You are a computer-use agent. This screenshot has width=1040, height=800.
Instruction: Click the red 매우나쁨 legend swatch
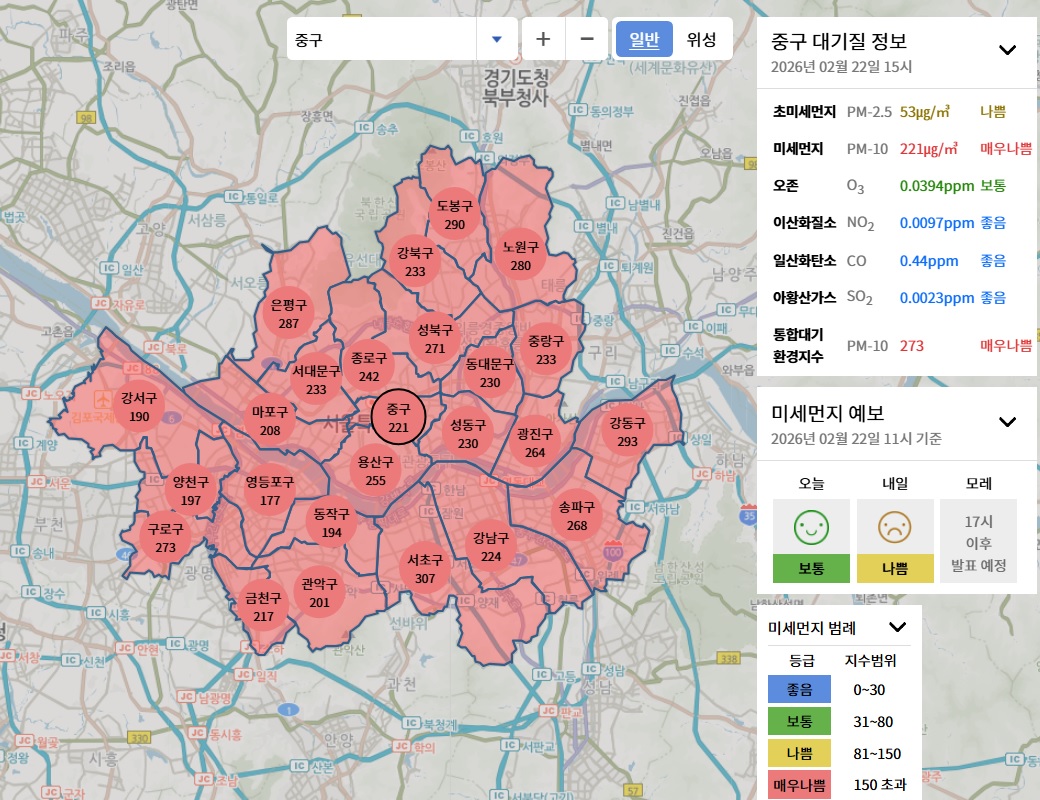point(799,785)
